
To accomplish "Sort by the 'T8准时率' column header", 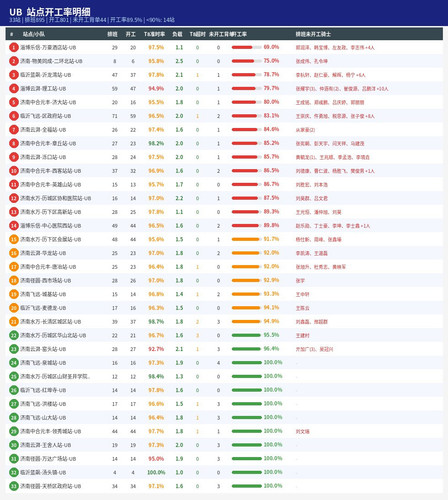I will (154, 34).
